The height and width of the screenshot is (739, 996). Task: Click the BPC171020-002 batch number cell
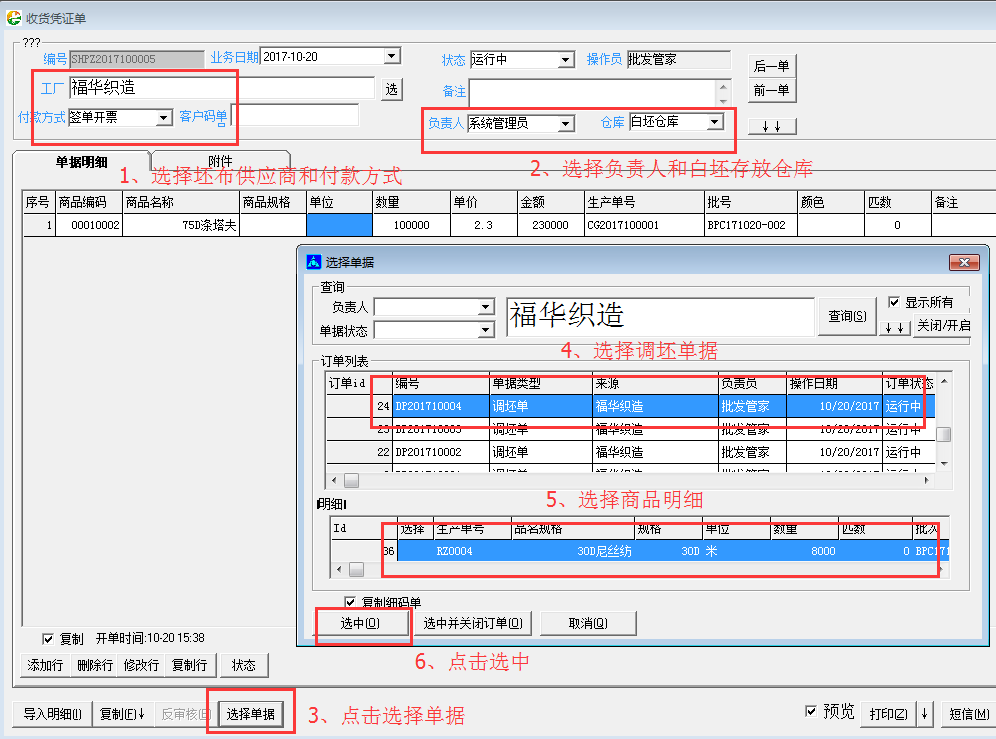[751, 225]
